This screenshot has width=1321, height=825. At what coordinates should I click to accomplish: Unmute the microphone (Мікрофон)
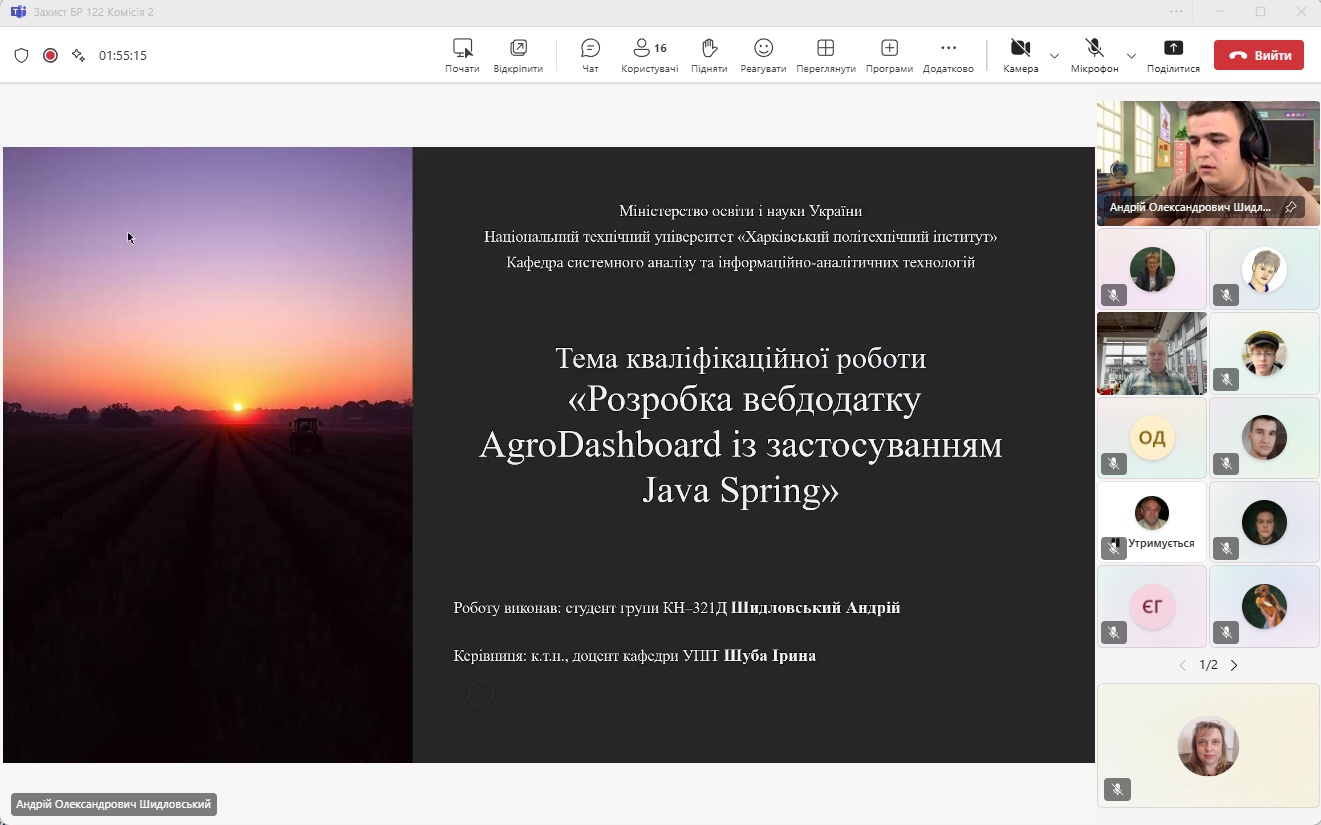pos(1094,55)
